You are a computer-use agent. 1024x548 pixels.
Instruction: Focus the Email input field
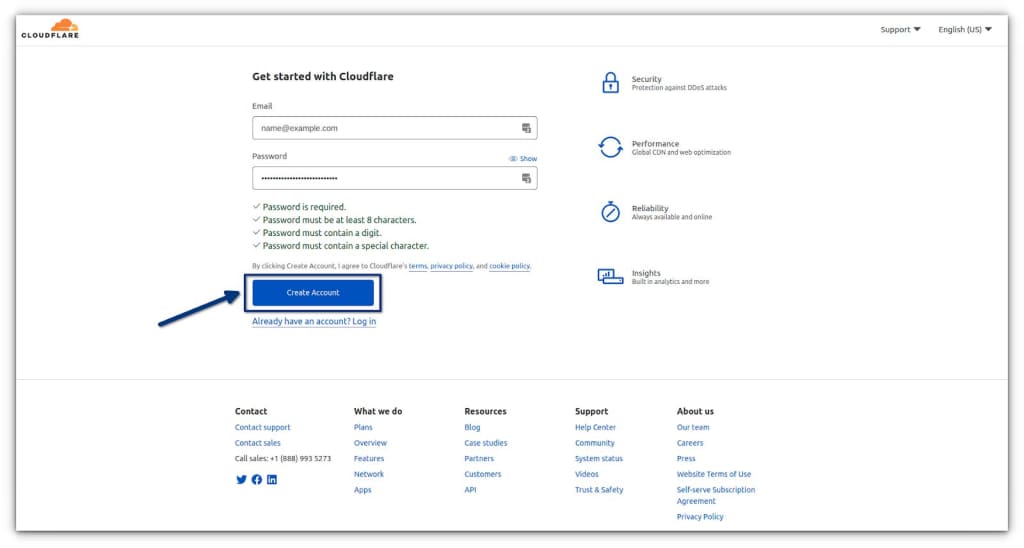pos(394,128)
